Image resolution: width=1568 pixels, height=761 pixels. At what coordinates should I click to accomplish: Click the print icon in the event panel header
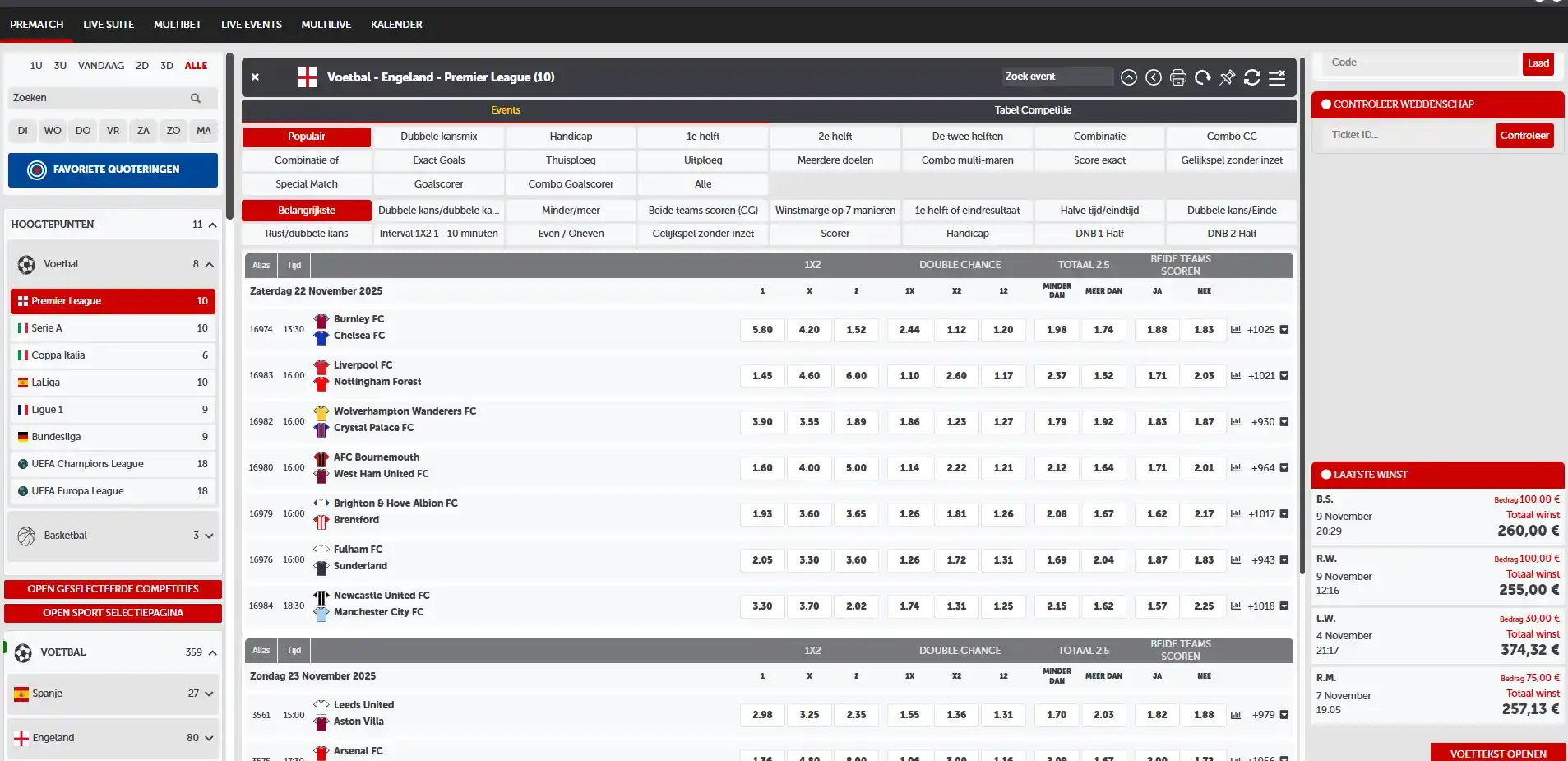click(1178, 77)
